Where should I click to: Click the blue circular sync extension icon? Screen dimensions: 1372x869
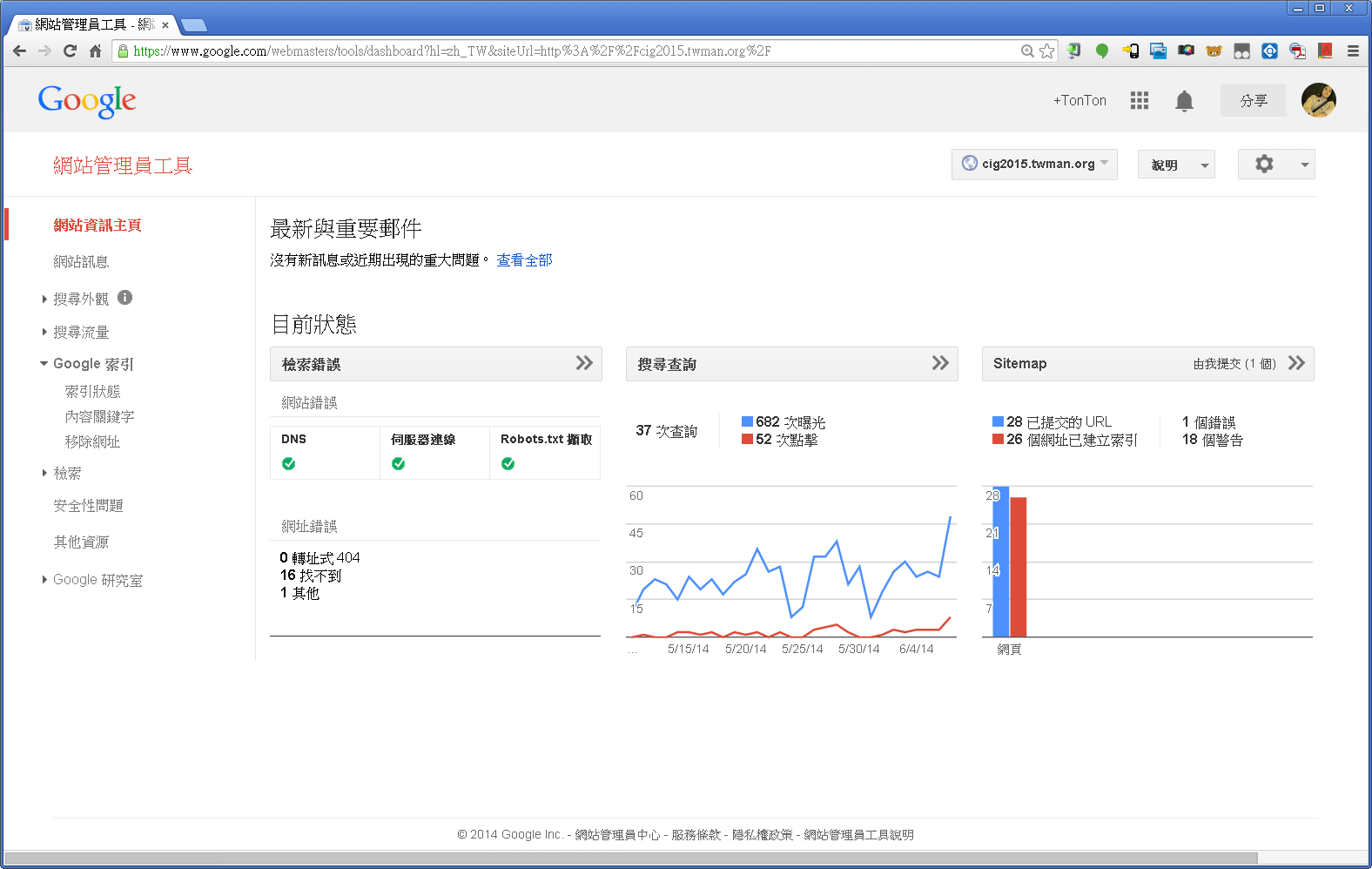click(1269, 51)
